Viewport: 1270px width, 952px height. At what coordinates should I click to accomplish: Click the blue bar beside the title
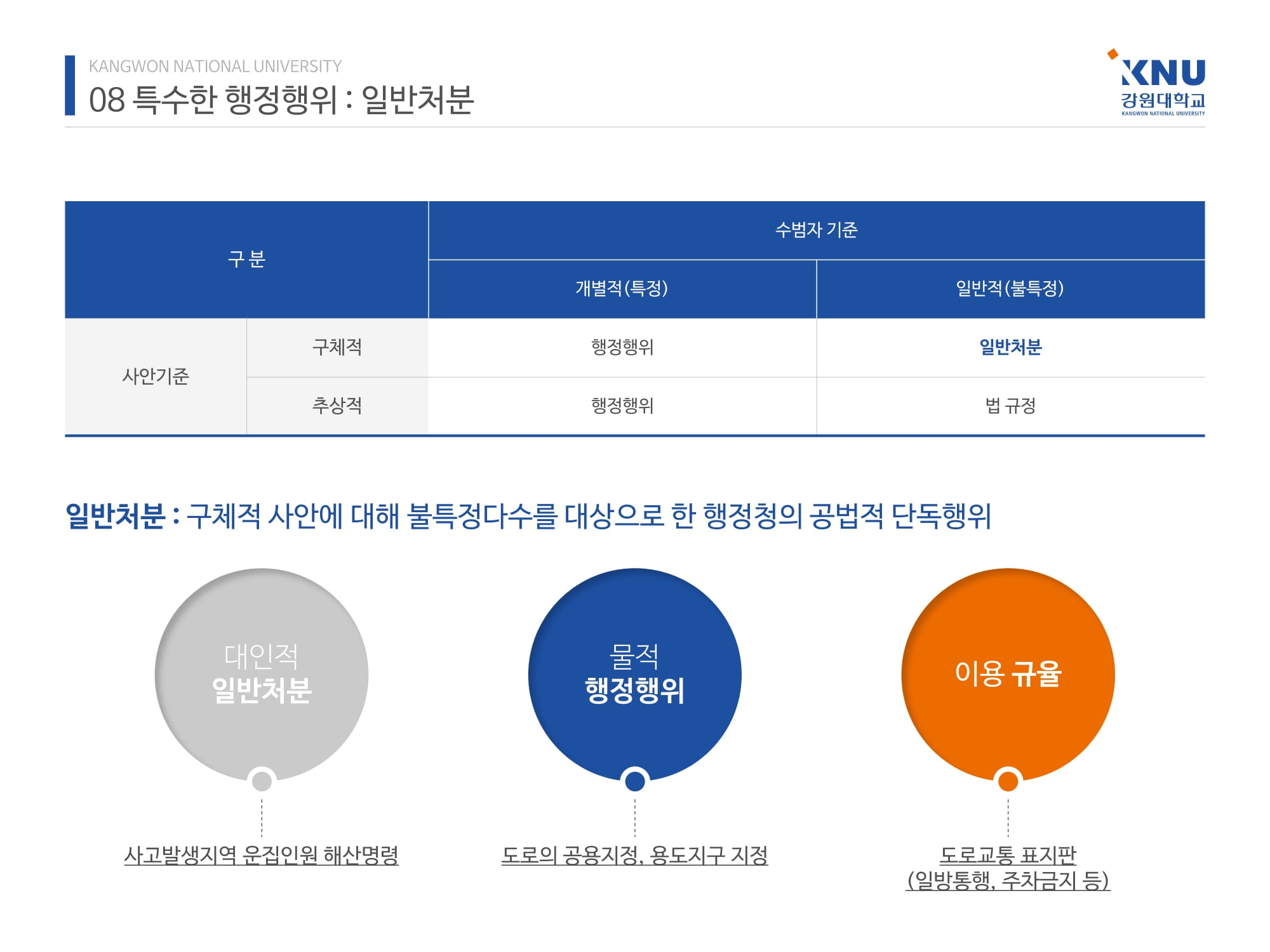(70, 86)
